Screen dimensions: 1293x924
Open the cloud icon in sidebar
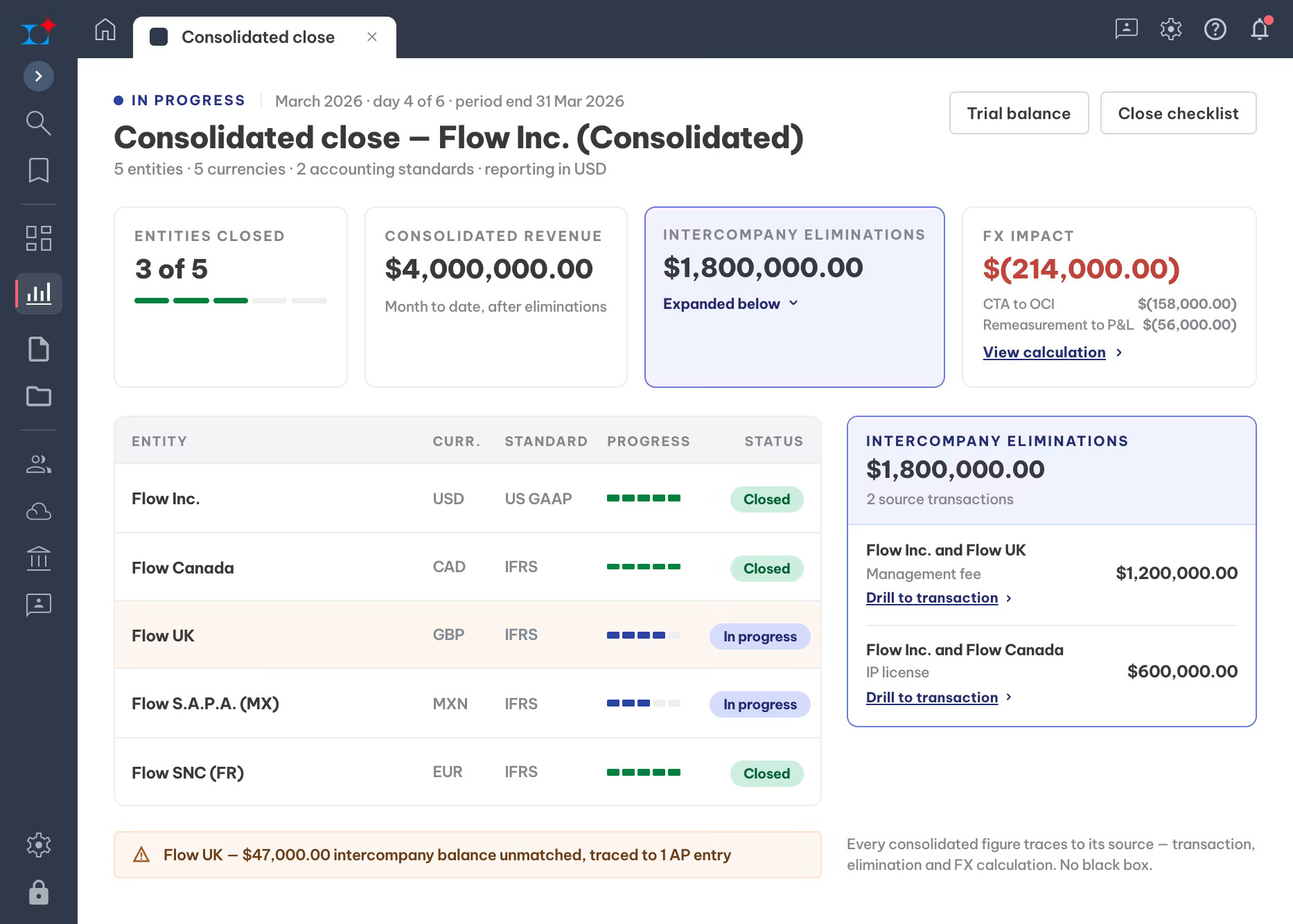(x=39, y=512)
